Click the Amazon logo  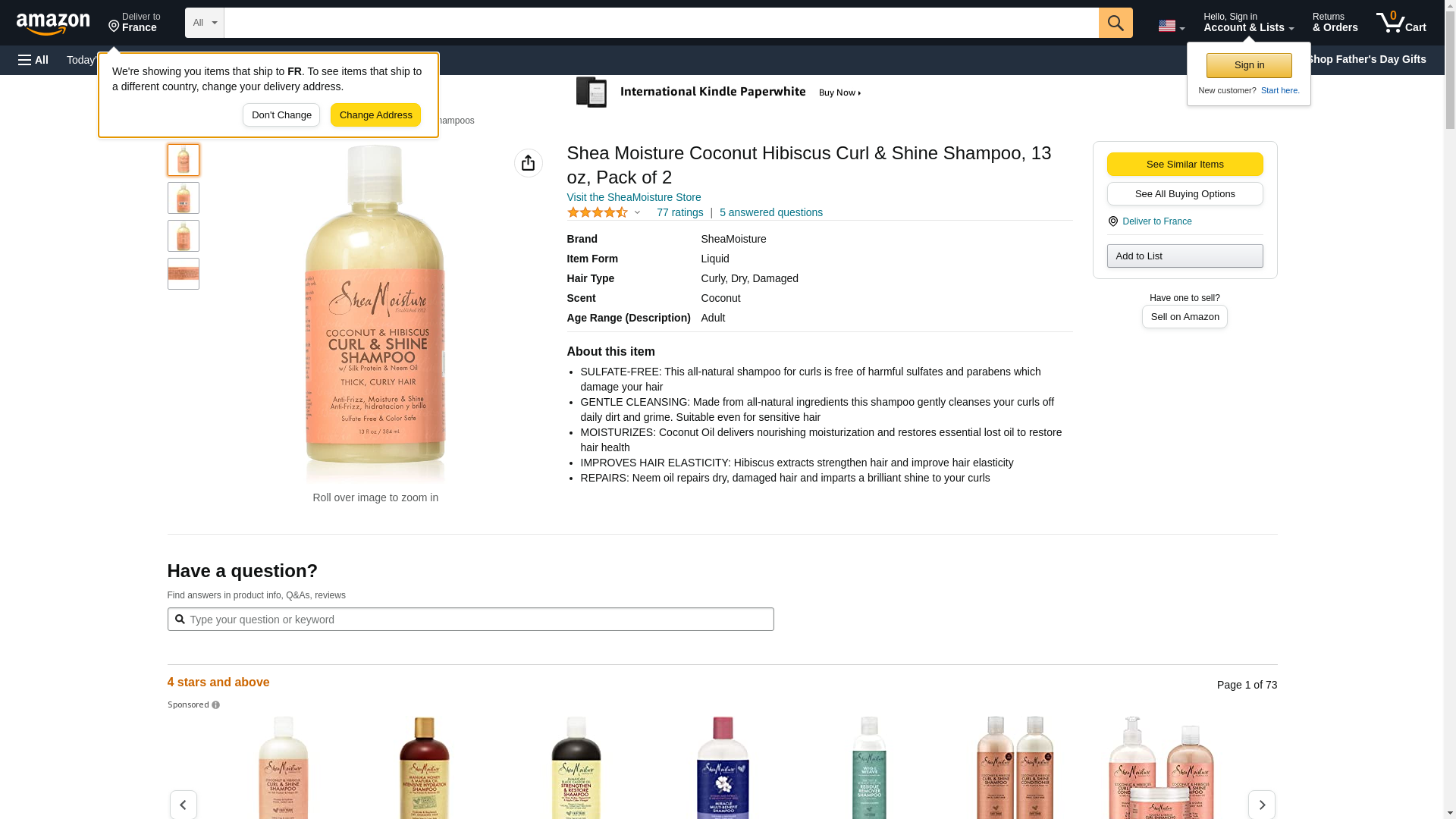pos(53,24)
